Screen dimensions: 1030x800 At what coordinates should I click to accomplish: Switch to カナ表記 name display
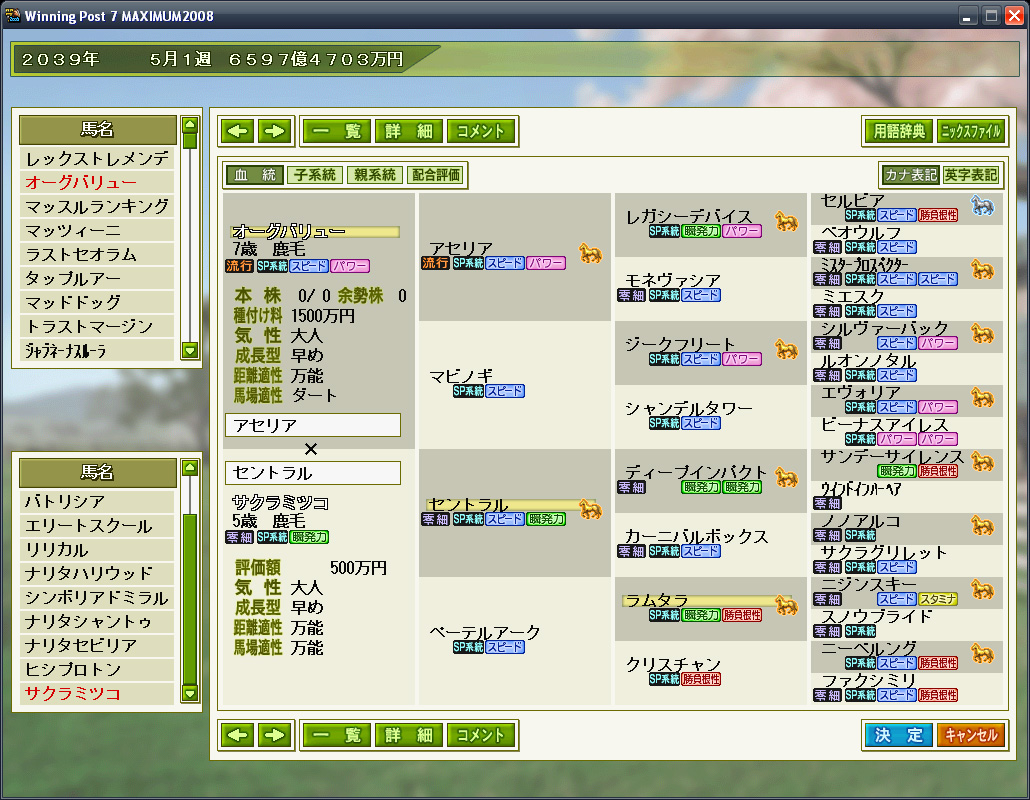[x=910, y=175]
